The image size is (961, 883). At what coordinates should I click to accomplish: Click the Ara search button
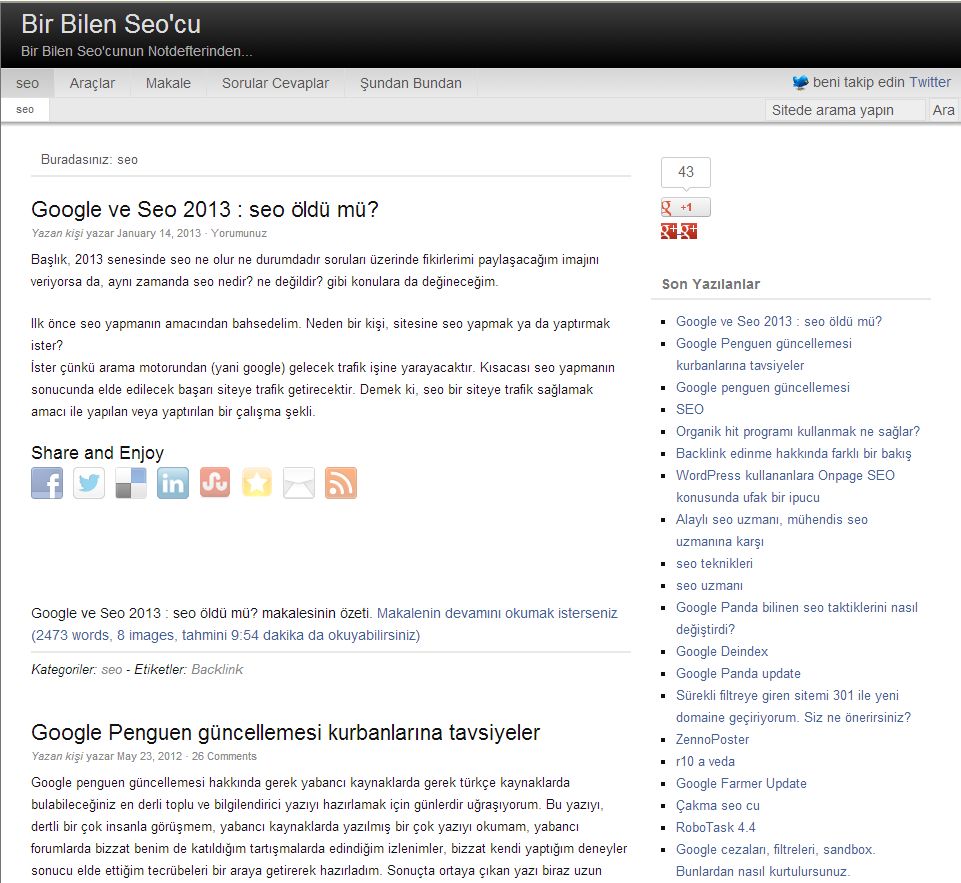[x=943, y=110]
